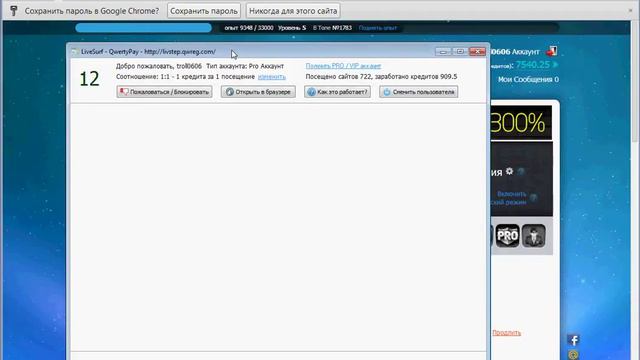Open the 'Как это работает?' help
This screenshot has height=360, width=640.
338,92
